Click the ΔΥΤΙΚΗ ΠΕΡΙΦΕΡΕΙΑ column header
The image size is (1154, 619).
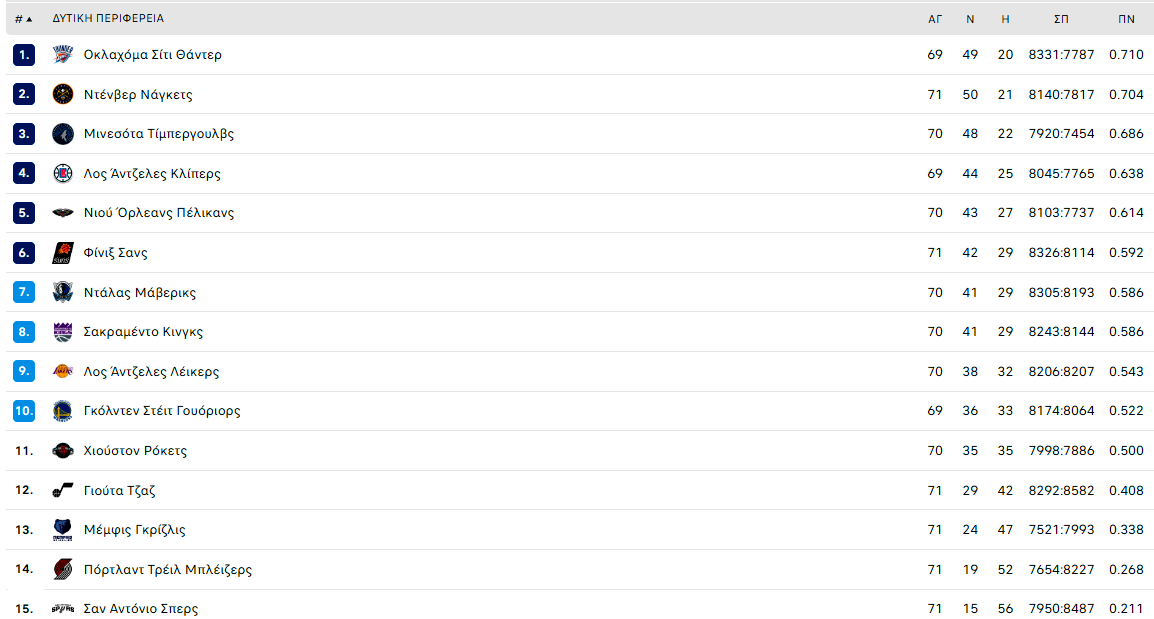(x=108, y=18)
